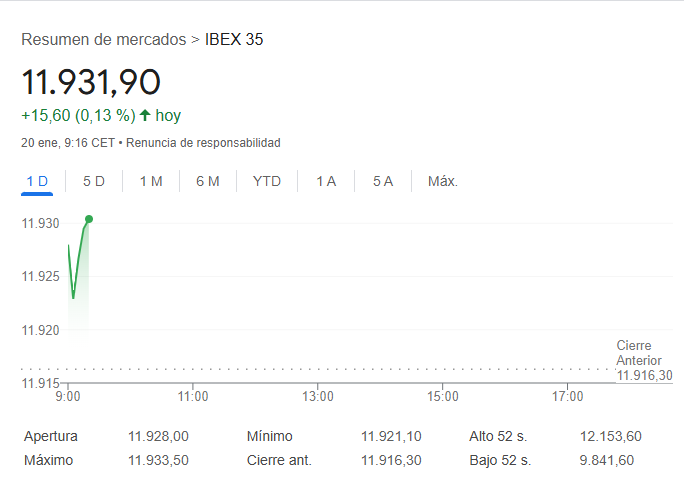
Task: Switch chart to 1 A range
Action: tap(326, 181)
